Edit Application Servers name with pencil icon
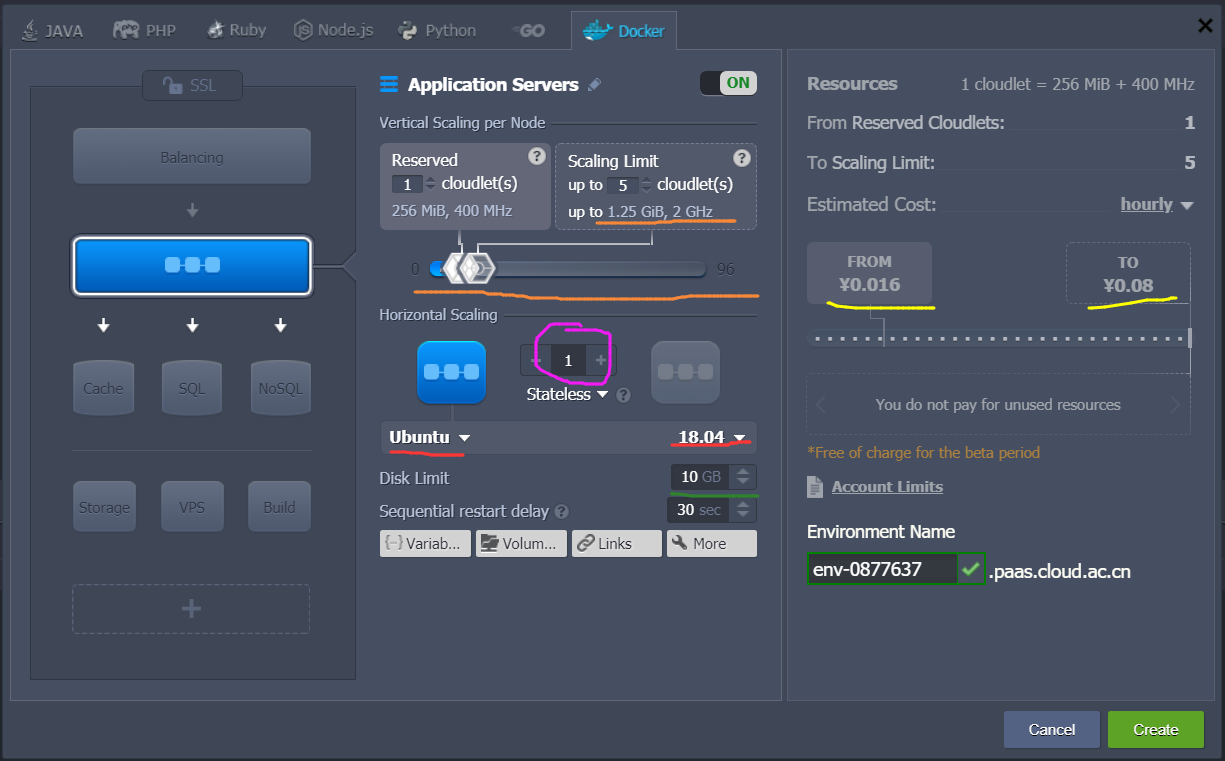Screen dimensions: 1225x761 coord(594,85)
